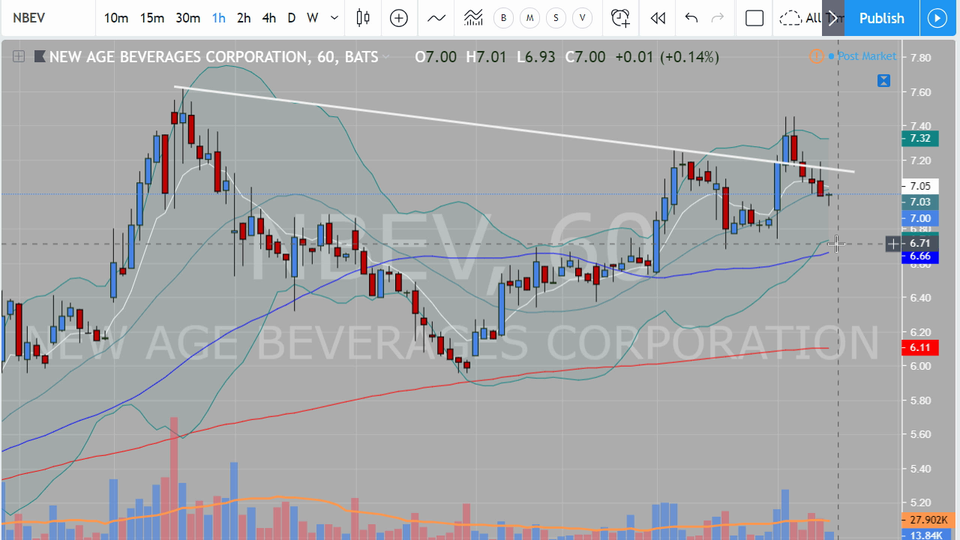Click the NBEV symbol search field

(49, 18)
